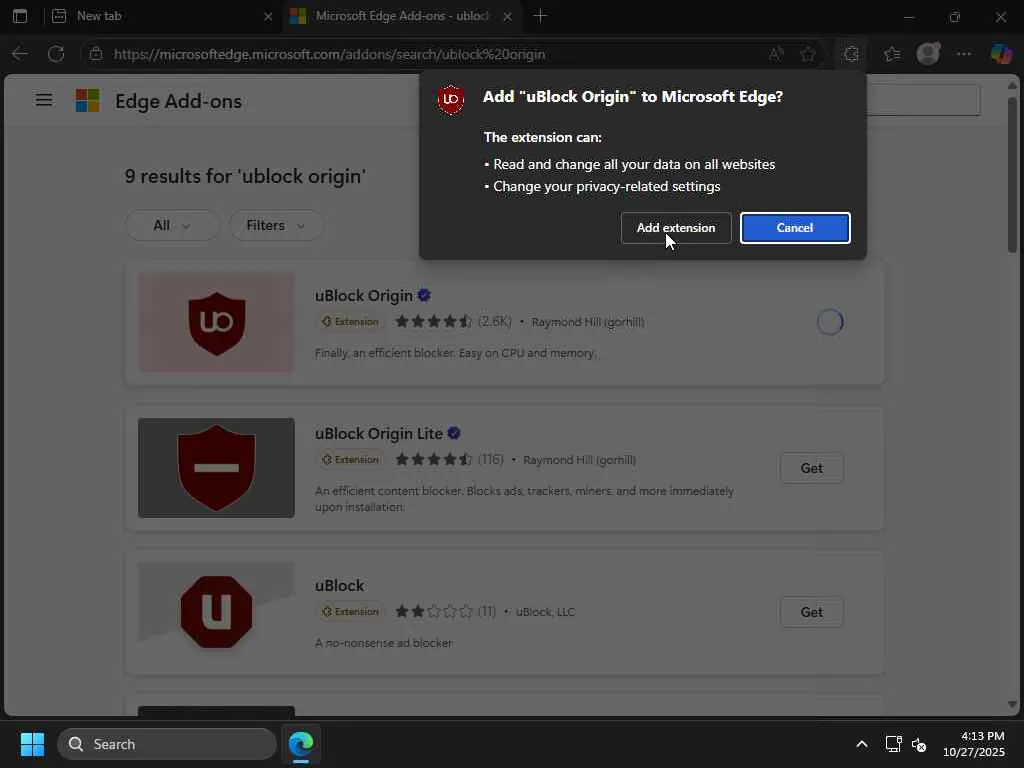Add this page to favorites star
The height and width of the screenshot is (768, 1024).
tap(808, 54)
